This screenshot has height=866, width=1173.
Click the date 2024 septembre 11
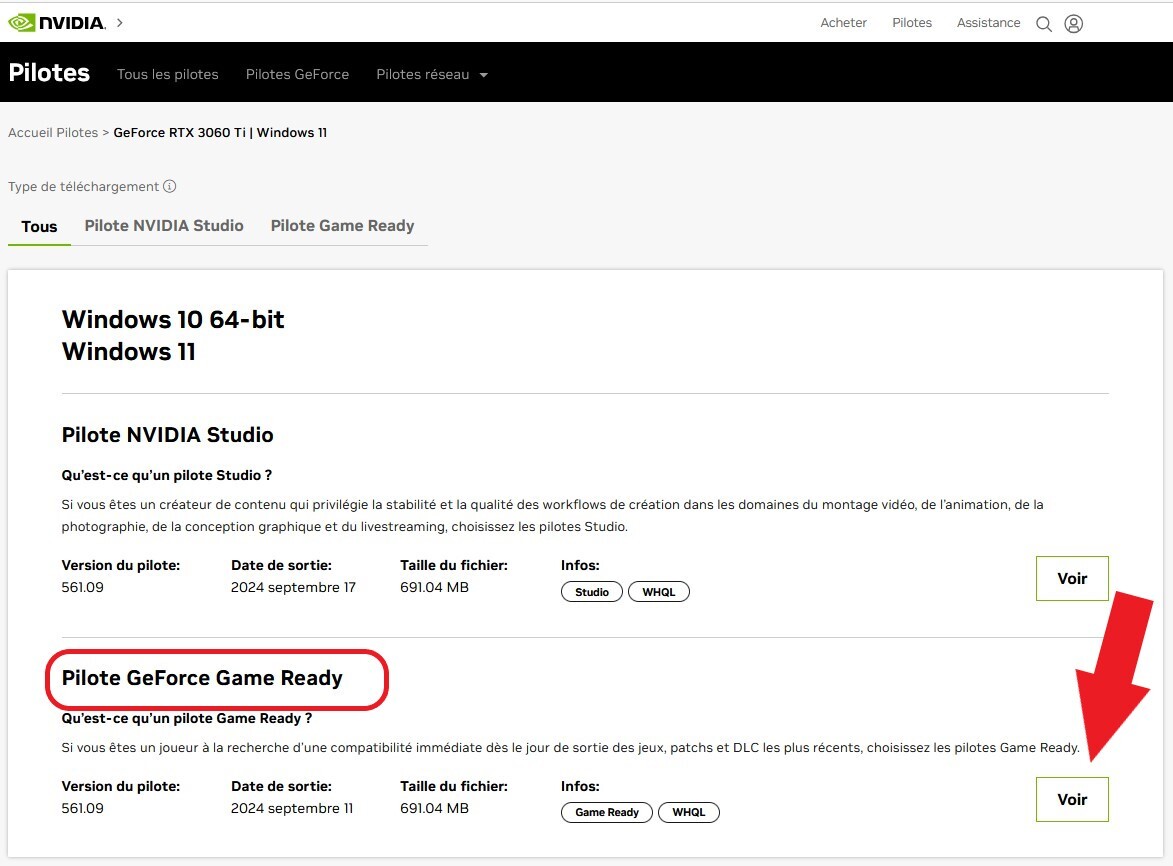click(x=292, y=808)
